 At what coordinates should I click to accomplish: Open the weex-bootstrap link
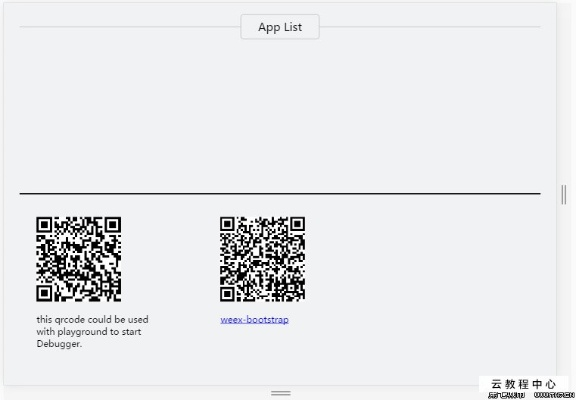(254, 320)
